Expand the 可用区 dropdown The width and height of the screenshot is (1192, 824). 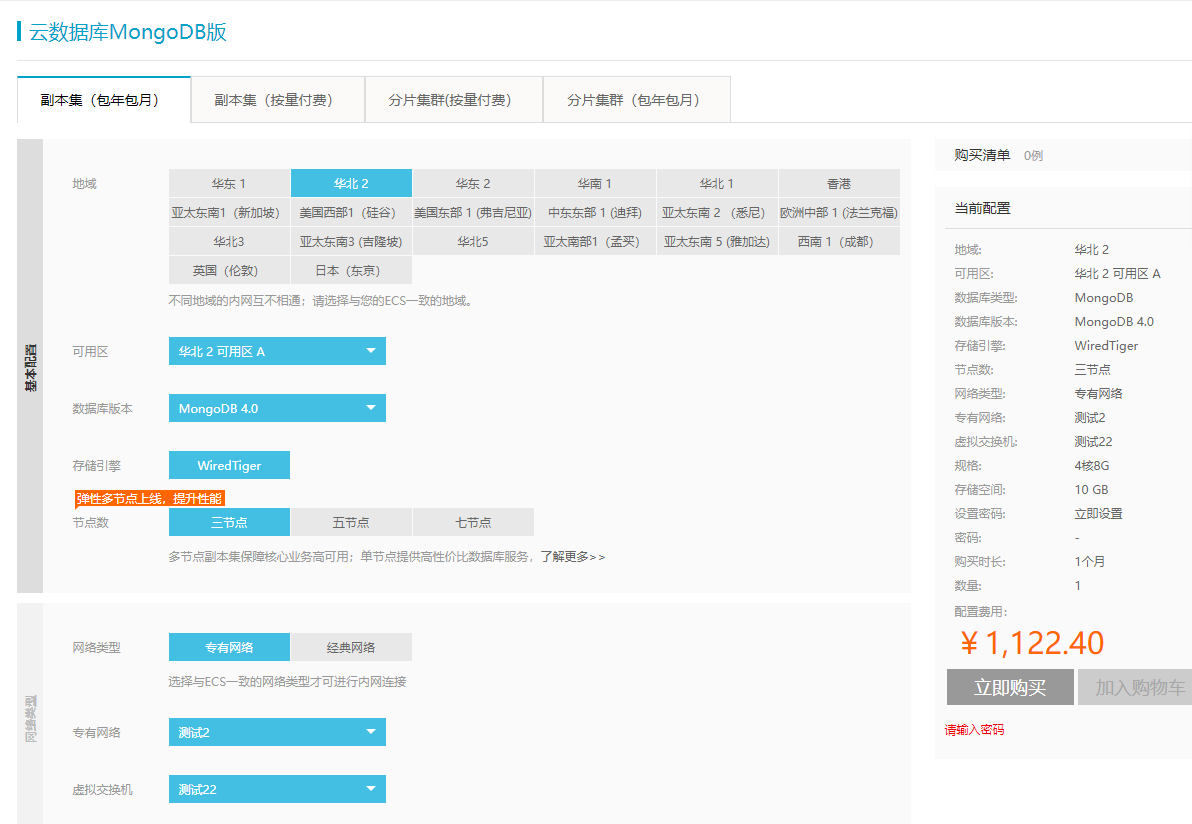277,351
